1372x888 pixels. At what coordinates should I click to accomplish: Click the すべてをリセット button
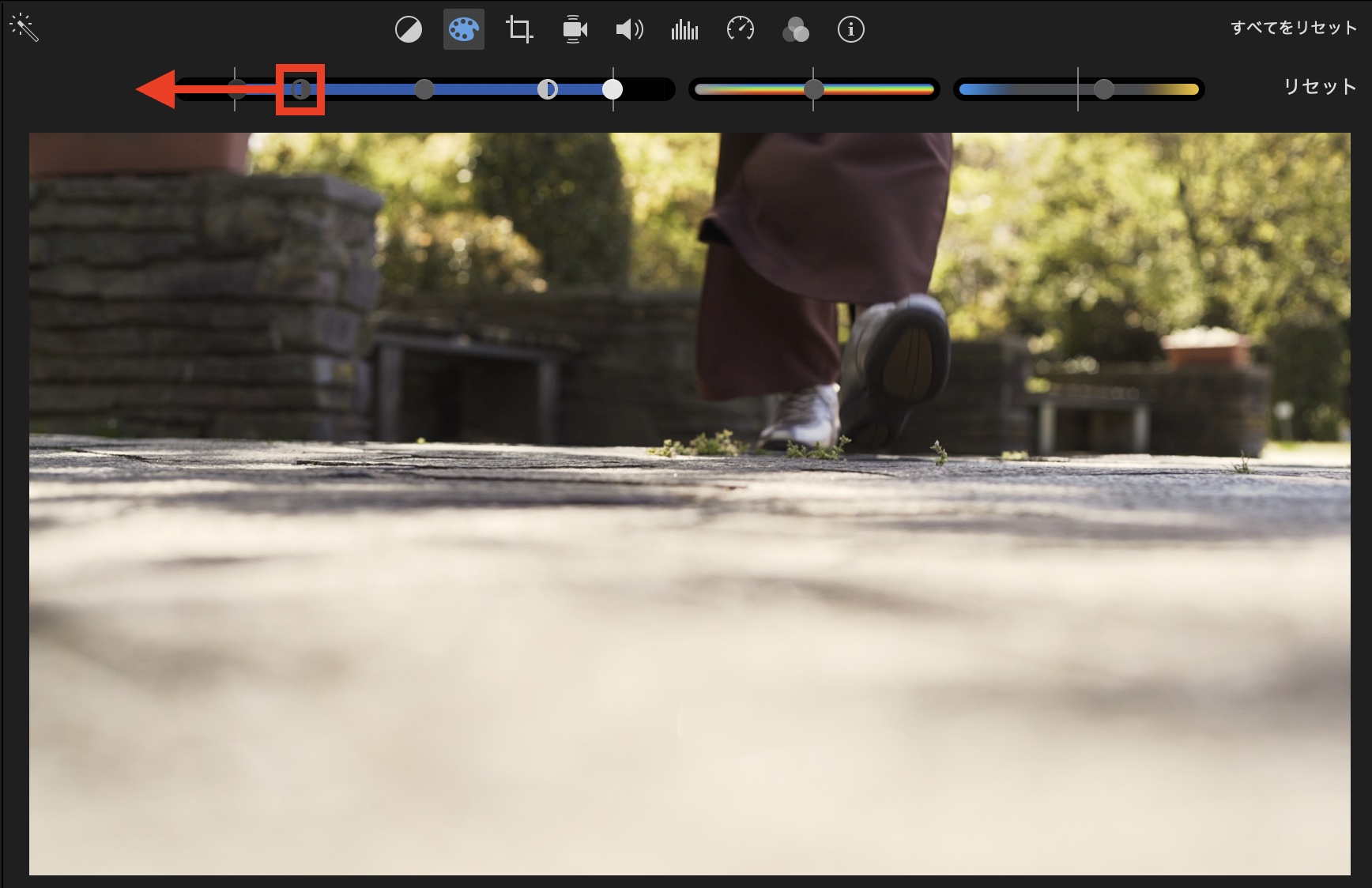tap(1293, 28)
